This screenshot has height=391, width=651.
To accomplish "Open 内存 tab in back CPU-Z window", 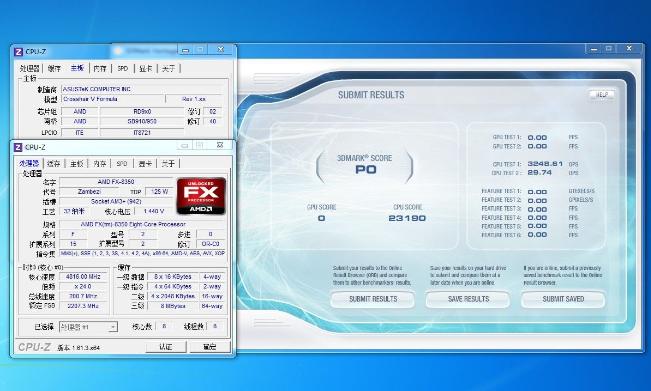I will coord(100,68).
